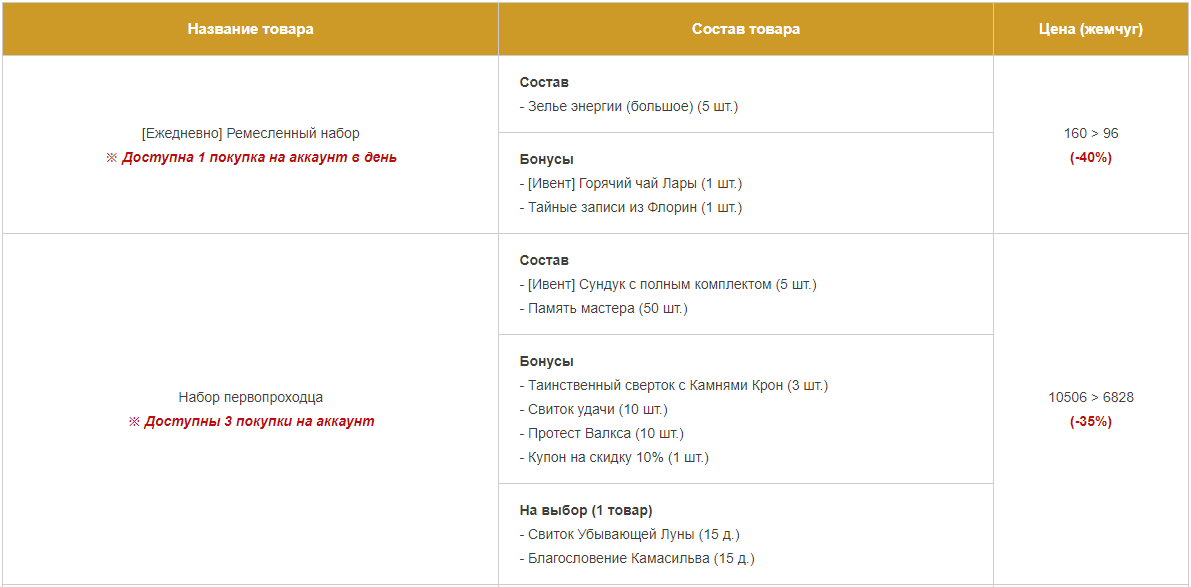Click the "Состав товара" column header

[x=745, y=29]
